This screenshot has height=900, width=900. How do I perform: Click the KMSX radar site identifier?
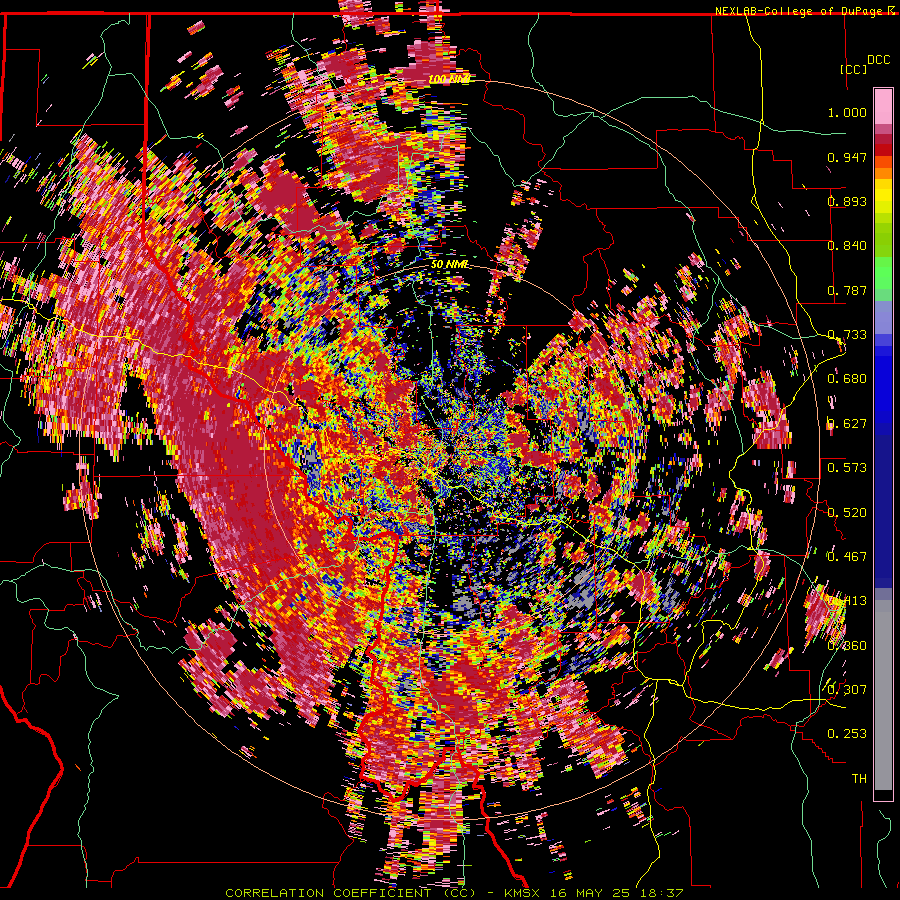(x=524, y=893)
